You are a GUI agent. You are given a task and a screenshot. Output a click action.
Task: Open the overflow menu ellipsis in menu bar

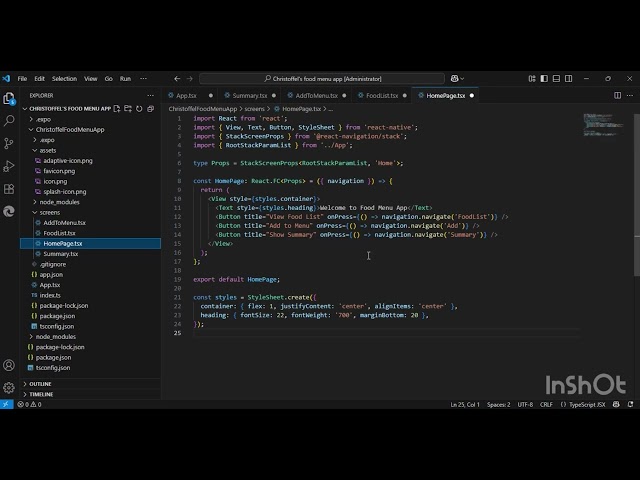(x=143, y=78)
